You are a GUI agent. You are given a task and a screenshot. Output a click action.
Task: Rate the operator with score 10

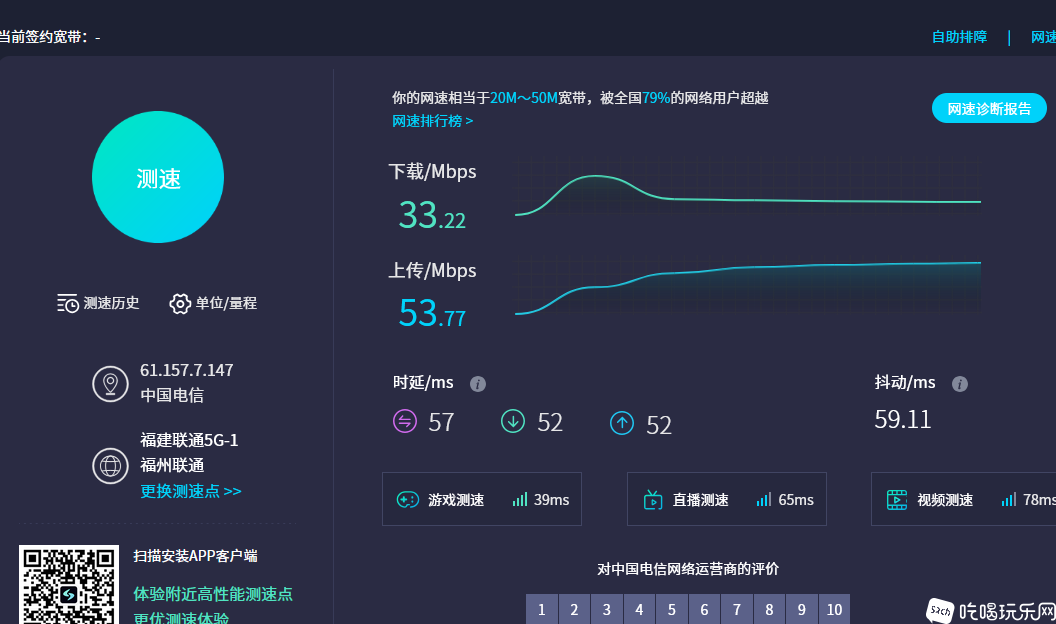pyautogui.click(x=834, y=609)
